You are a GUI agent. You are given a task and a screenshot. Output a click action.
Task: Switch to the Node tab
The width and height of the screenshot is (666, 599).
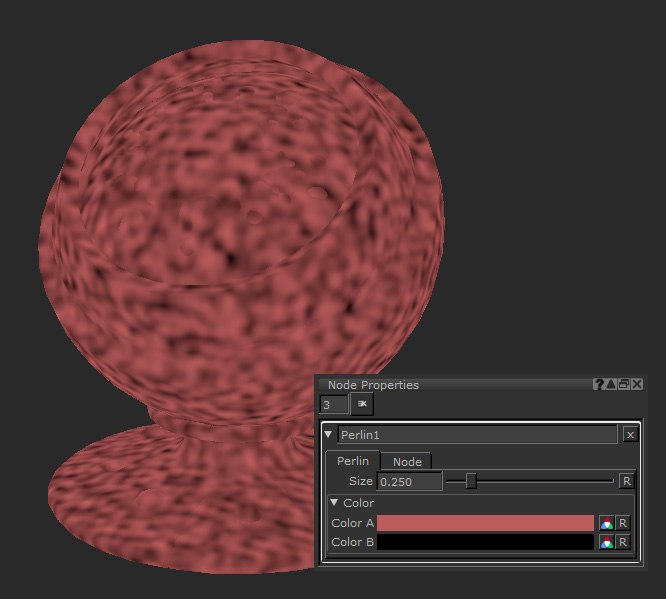pos(406,461)
